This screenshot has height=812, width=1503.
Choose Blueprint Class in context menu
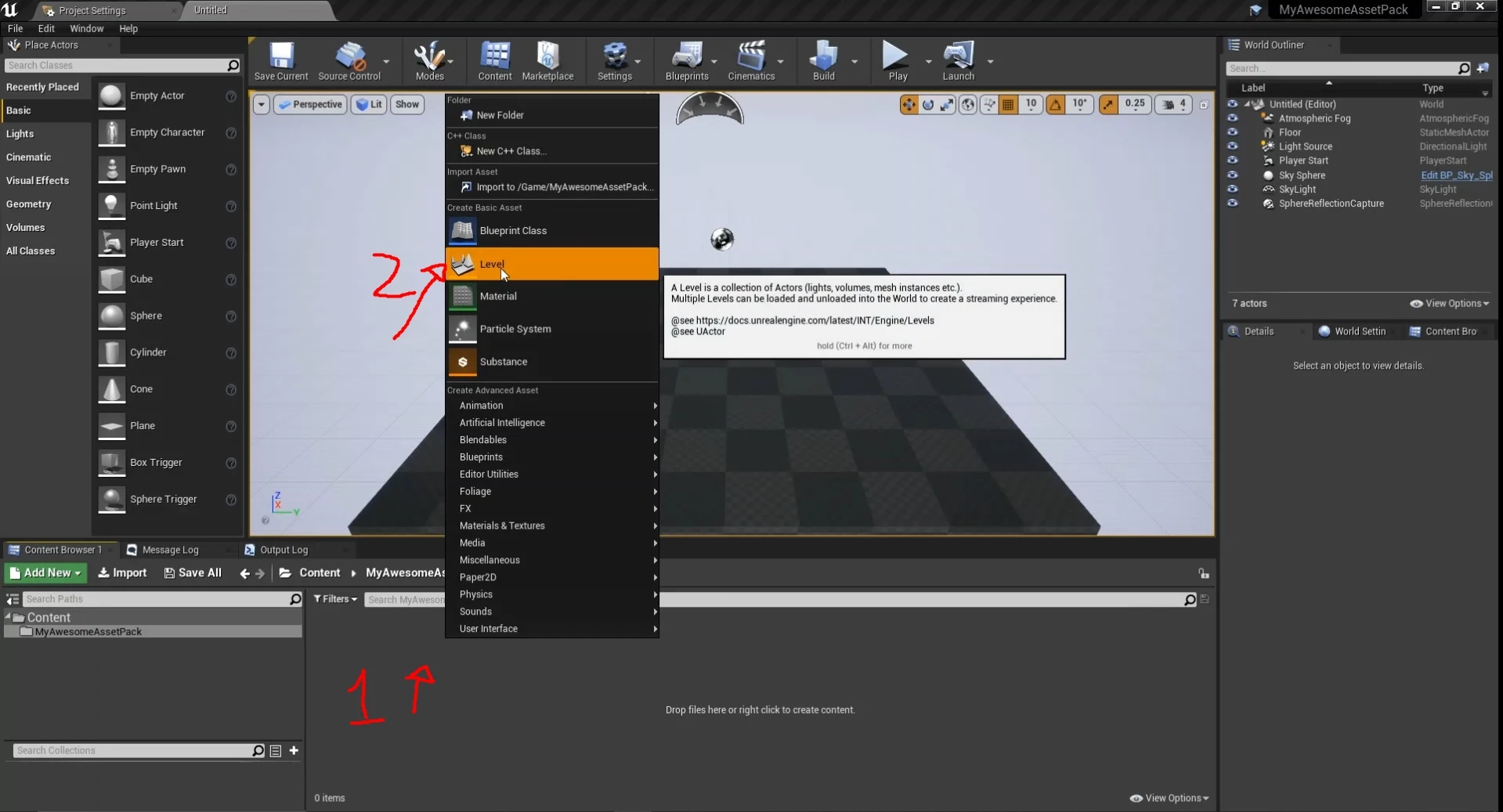[552, 231]
